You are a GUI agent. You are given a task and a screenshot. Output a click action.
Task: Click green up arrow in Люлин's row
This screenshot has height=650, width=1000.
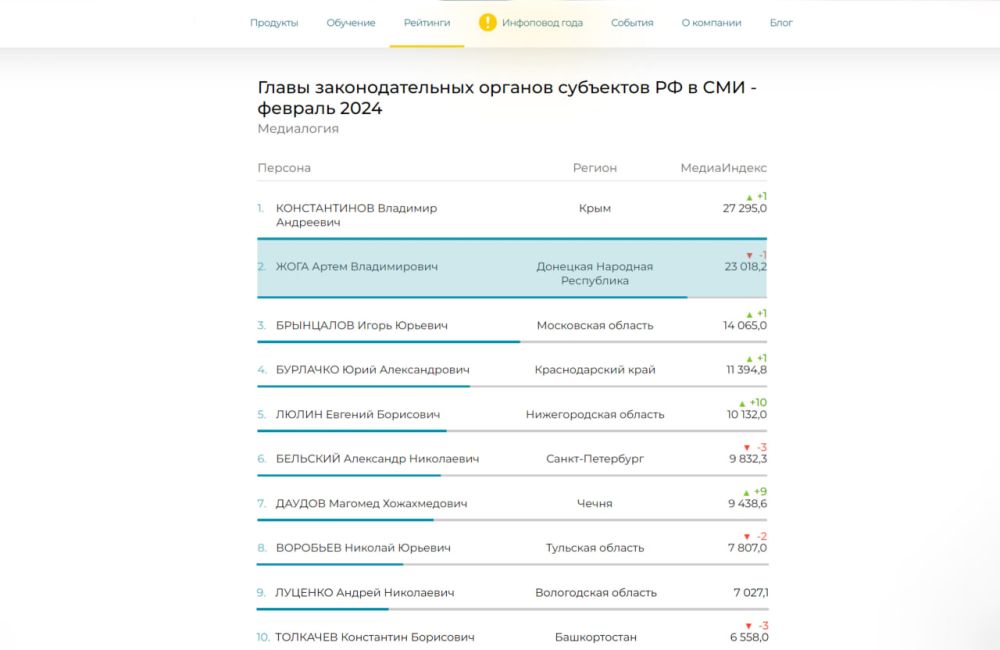pos(742,403)
